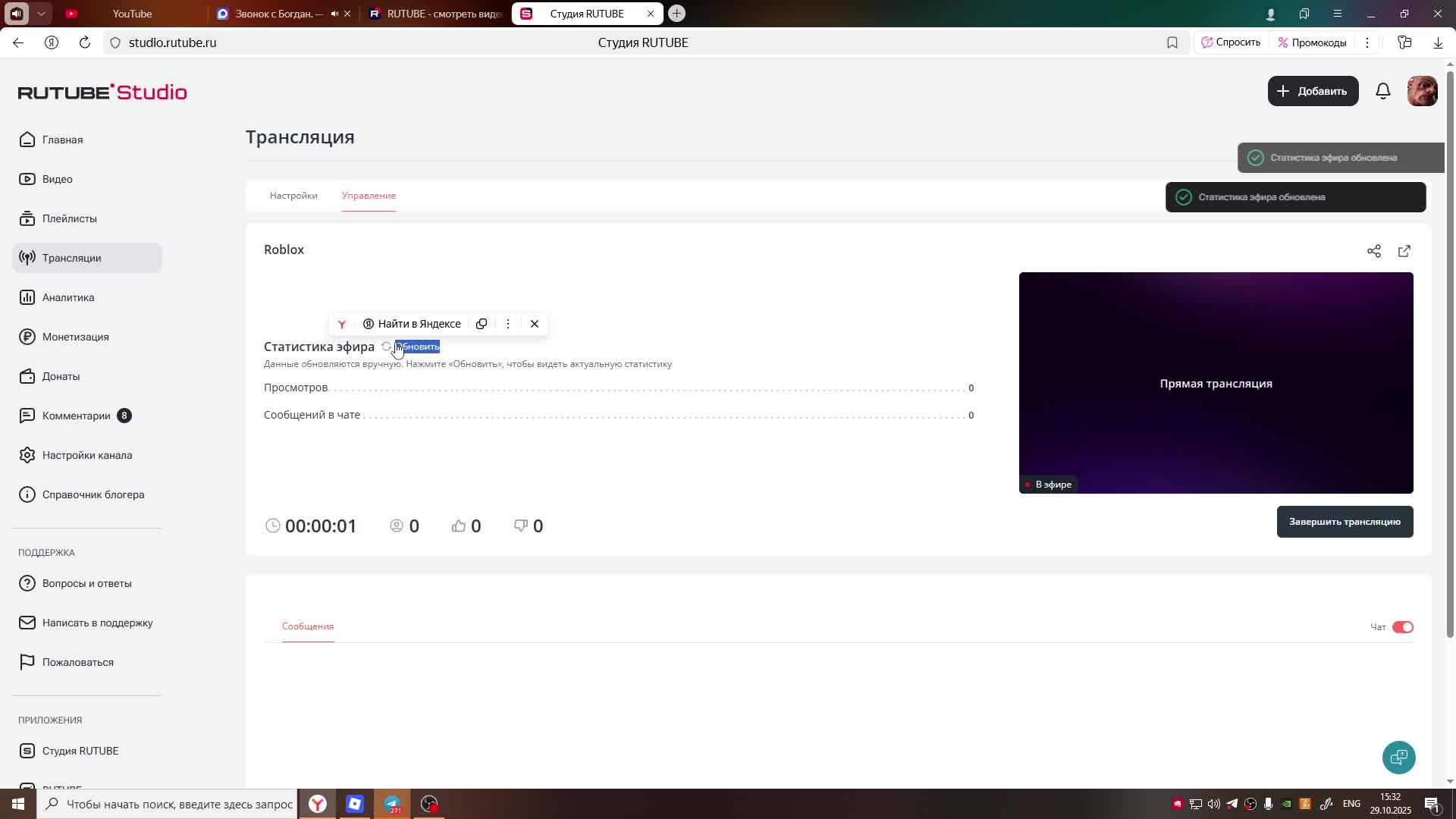1456x819 pixels.
Task: Open Telegram from the taskbar
Action: 392,804
